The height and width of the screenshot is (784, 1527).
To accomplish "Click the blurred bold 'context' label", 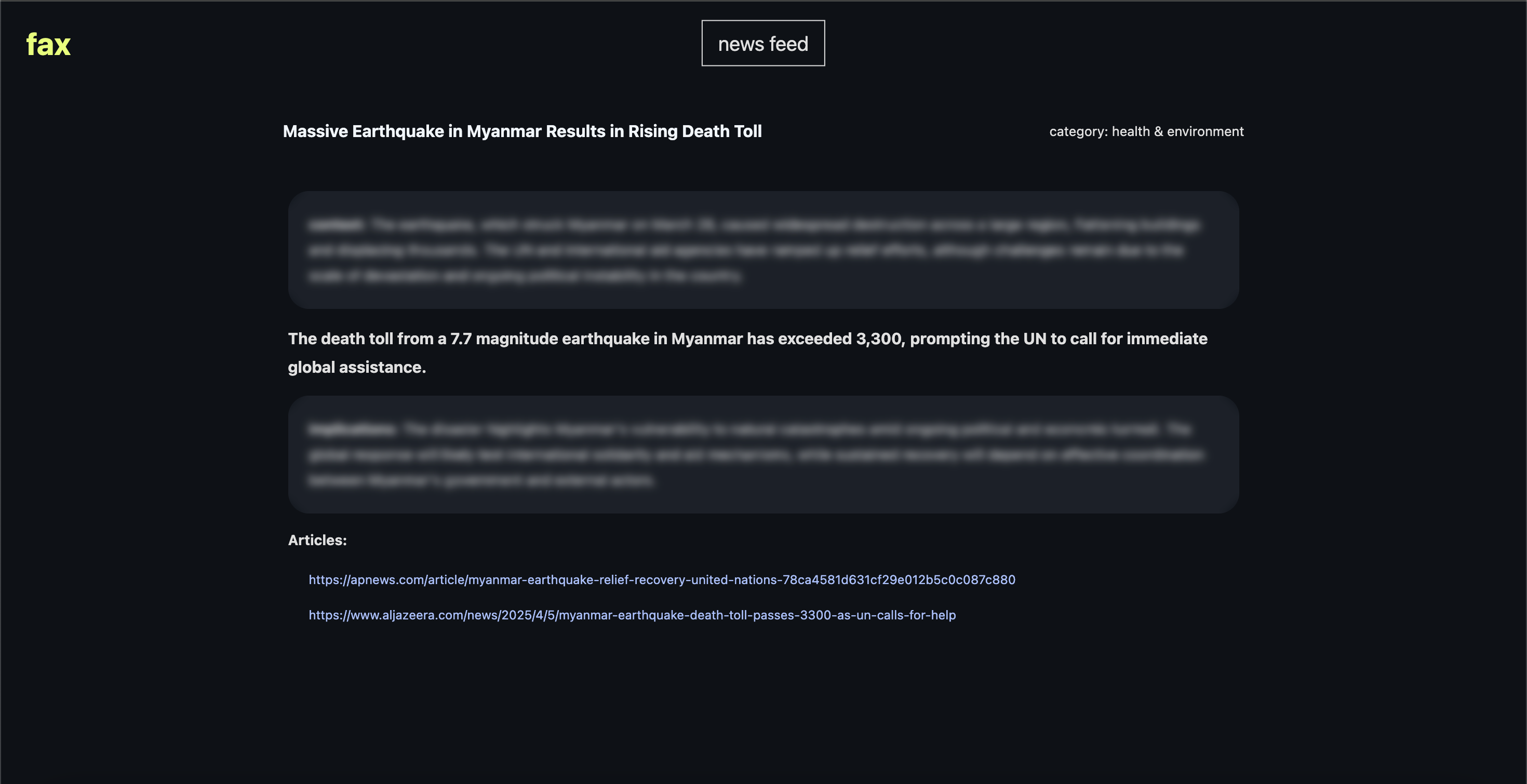I will 336,225.
